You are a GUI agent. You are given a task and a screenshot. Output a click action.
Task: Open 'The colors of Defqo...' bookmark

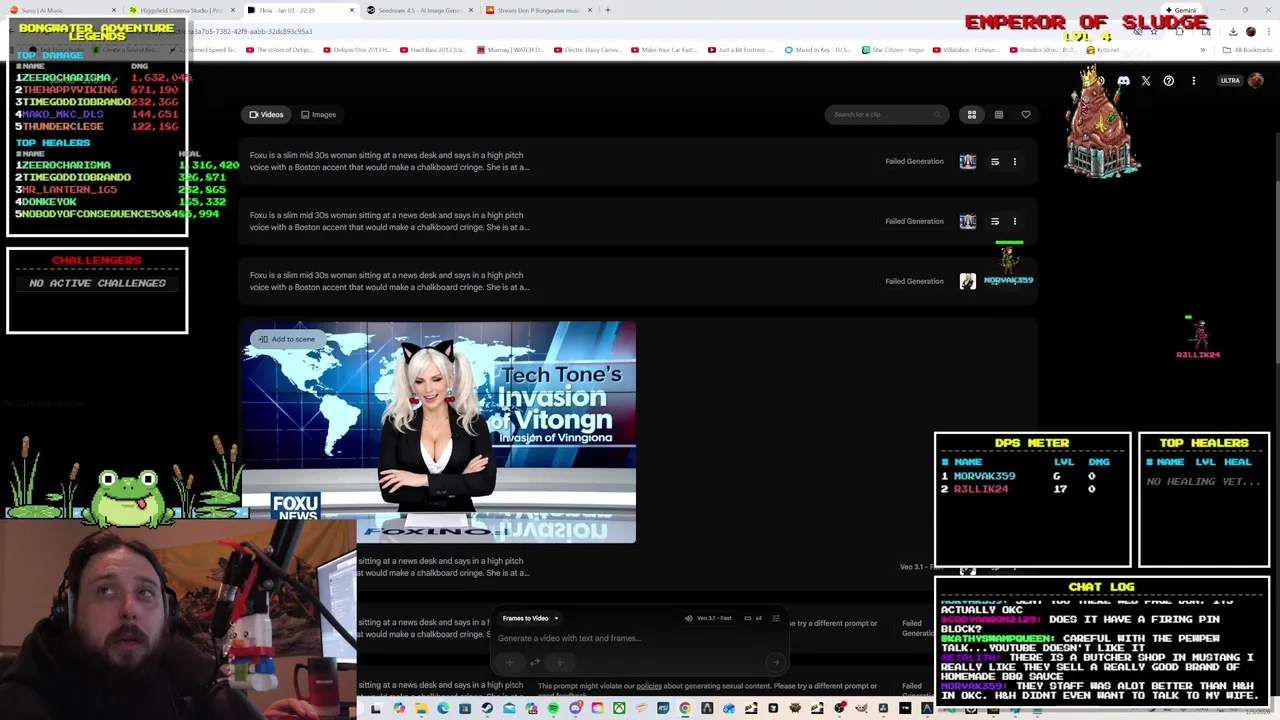[281, 50]
